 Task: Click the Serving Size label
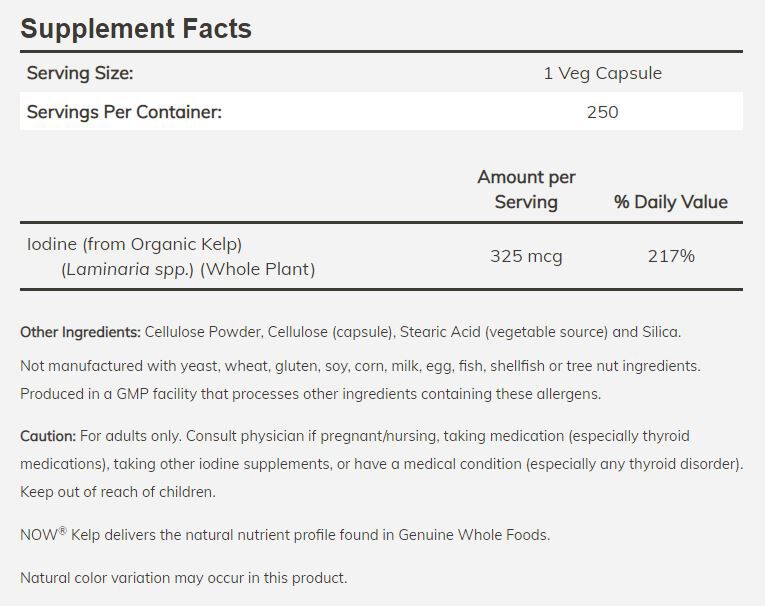(80, 73)
